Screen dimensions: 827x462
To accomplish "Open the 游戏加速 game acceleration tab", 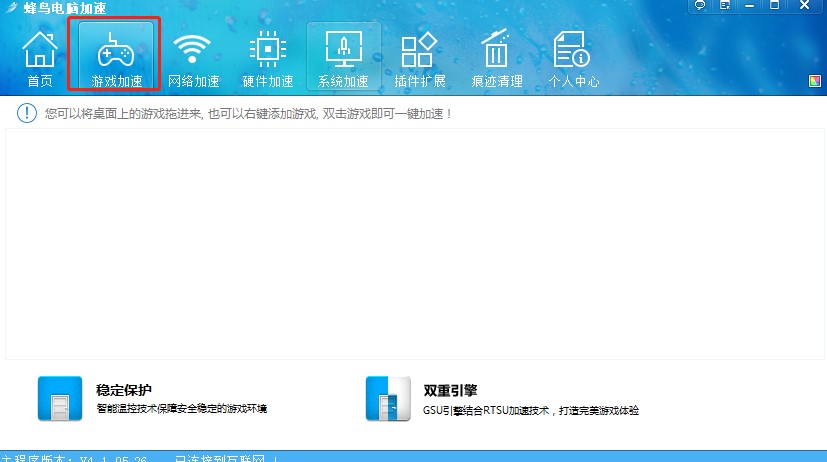I will [x=116, y=55].
